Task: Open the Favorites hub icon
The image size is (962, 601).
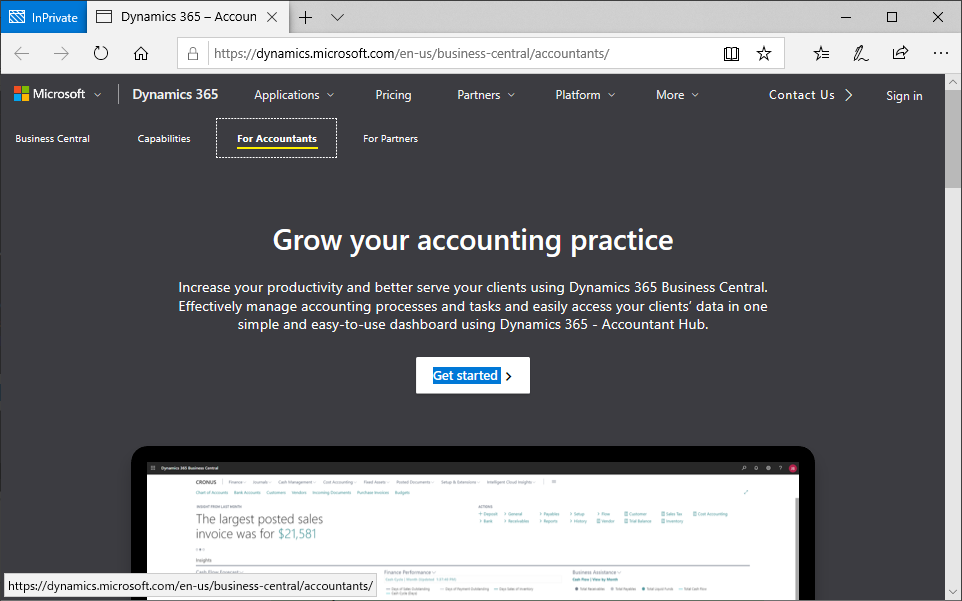Action: (822, 54)
